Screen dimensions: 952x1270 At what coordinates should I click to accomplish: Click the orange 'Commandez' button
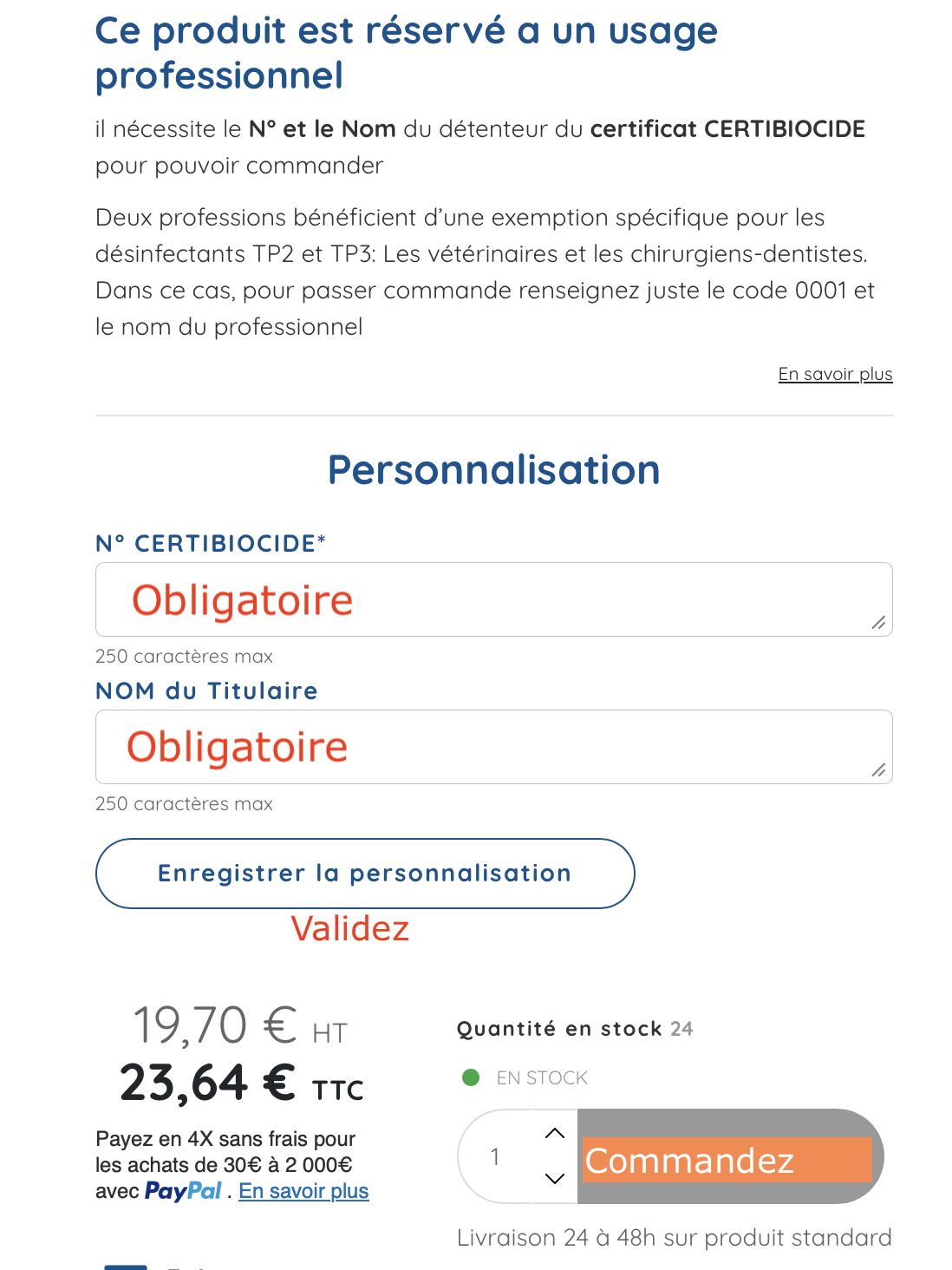point(727,1160)
